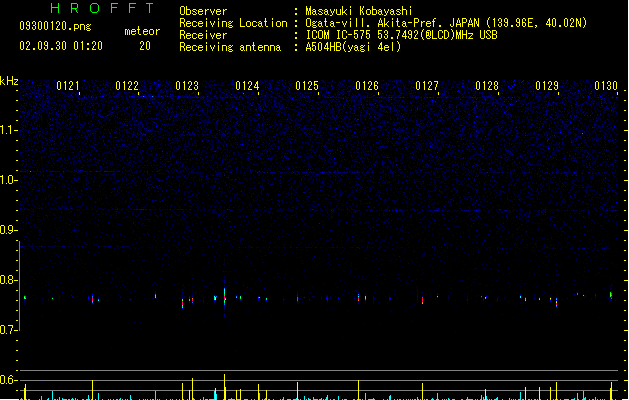Screen dimensions: 629x400
Task: Click the grey frequency range bar beside 0.8 kHz
Action: click(20, 286)
